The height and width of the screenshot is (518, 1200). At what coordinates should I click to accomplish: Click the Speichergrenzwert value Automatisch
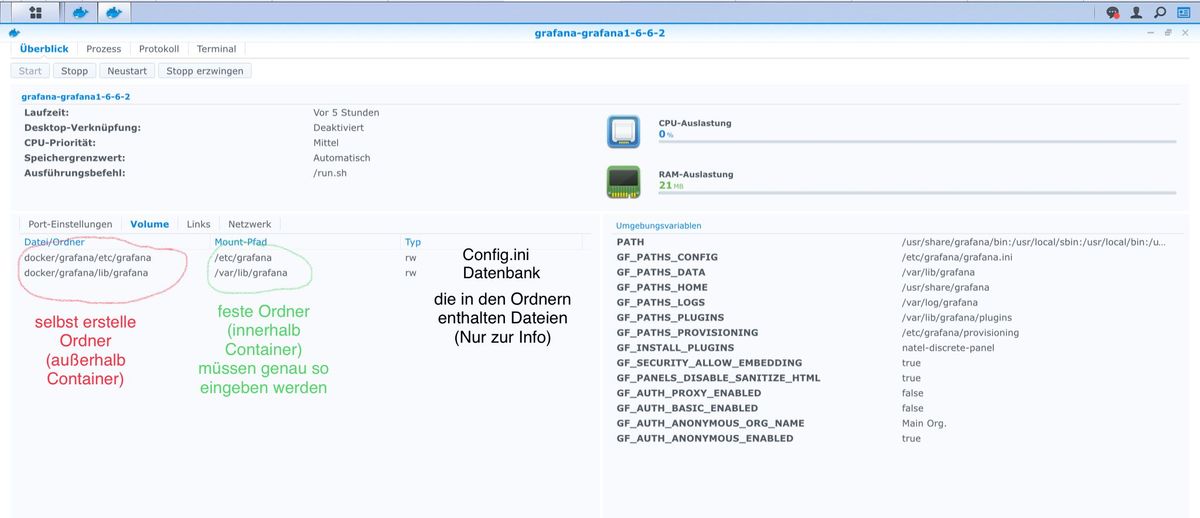tap(342, 157)
